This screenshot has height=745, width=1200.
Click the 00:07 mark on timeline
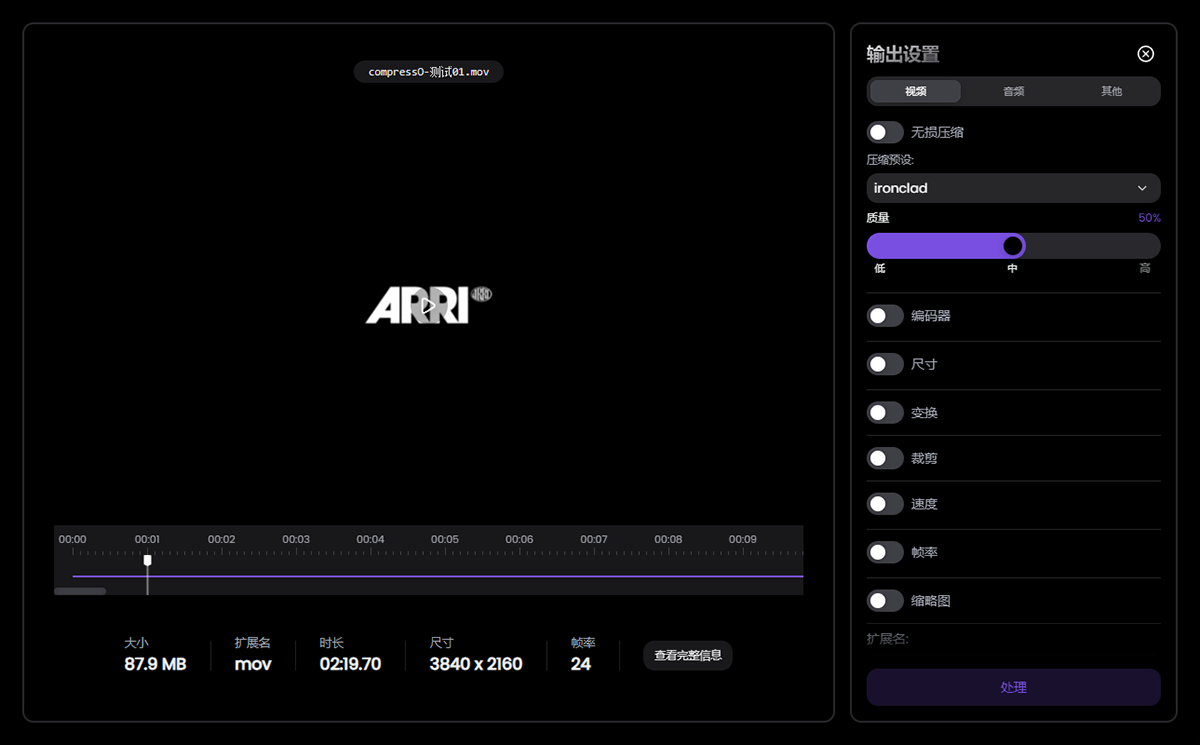tap(594, 539)
